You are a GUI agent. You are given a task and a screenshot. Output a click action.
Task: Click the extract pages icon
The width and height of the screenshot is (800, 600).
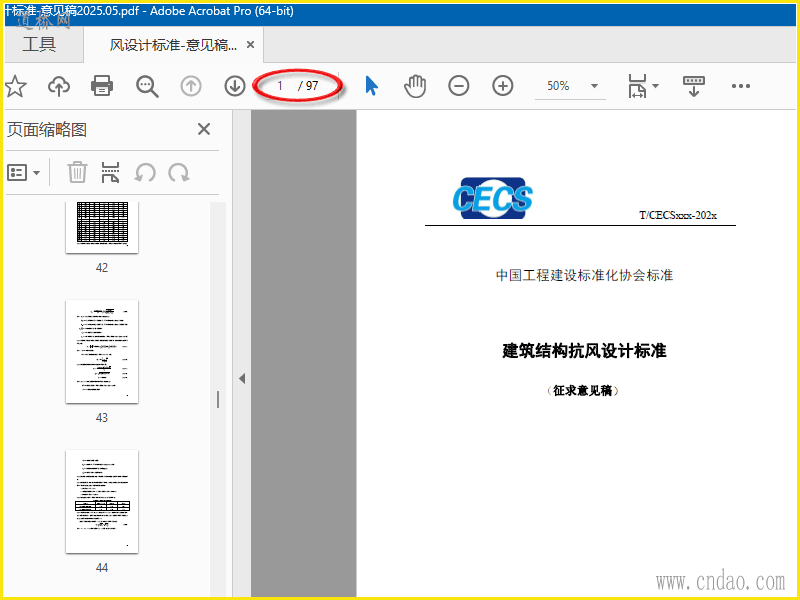click(x=111, y=172)
